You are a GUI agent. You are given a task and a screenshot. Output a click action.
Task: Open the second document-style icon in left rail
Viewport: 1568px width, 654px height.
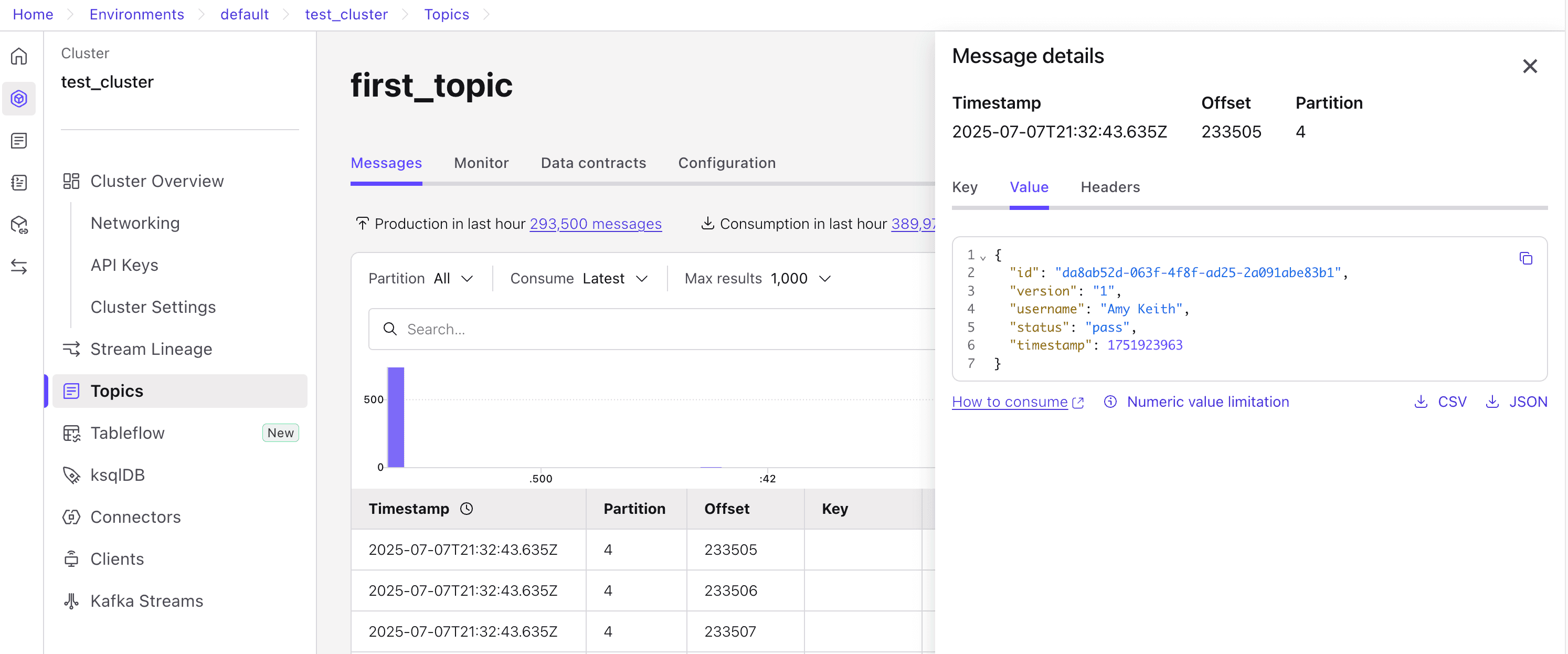click(19, 140)
